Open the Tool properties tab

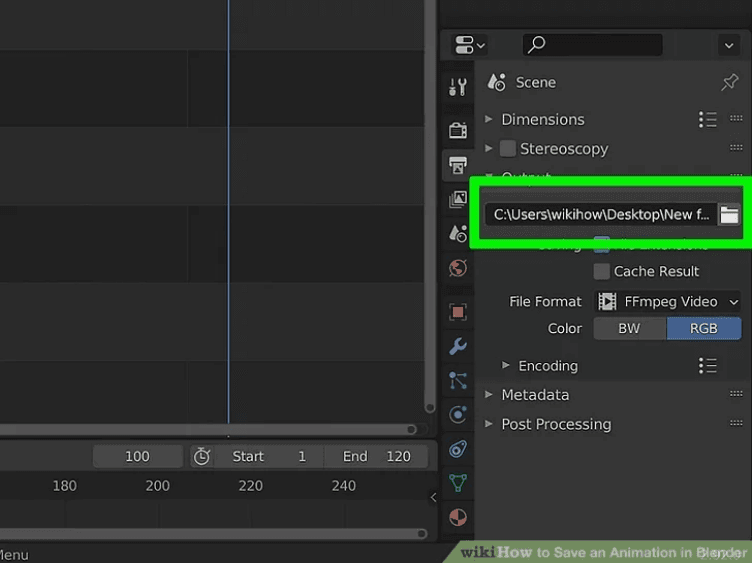point(458,87)
